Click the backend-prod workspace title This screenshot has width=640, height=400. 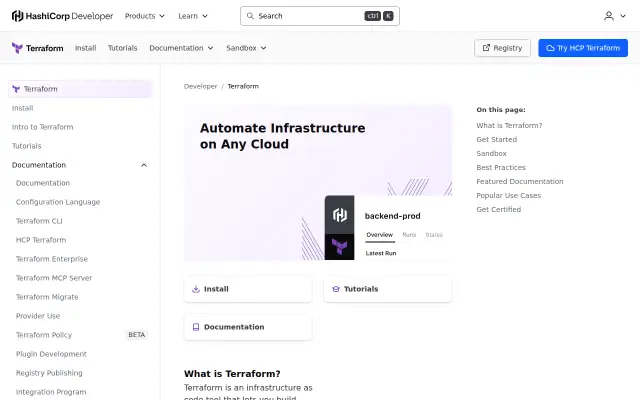click(393, 216)
